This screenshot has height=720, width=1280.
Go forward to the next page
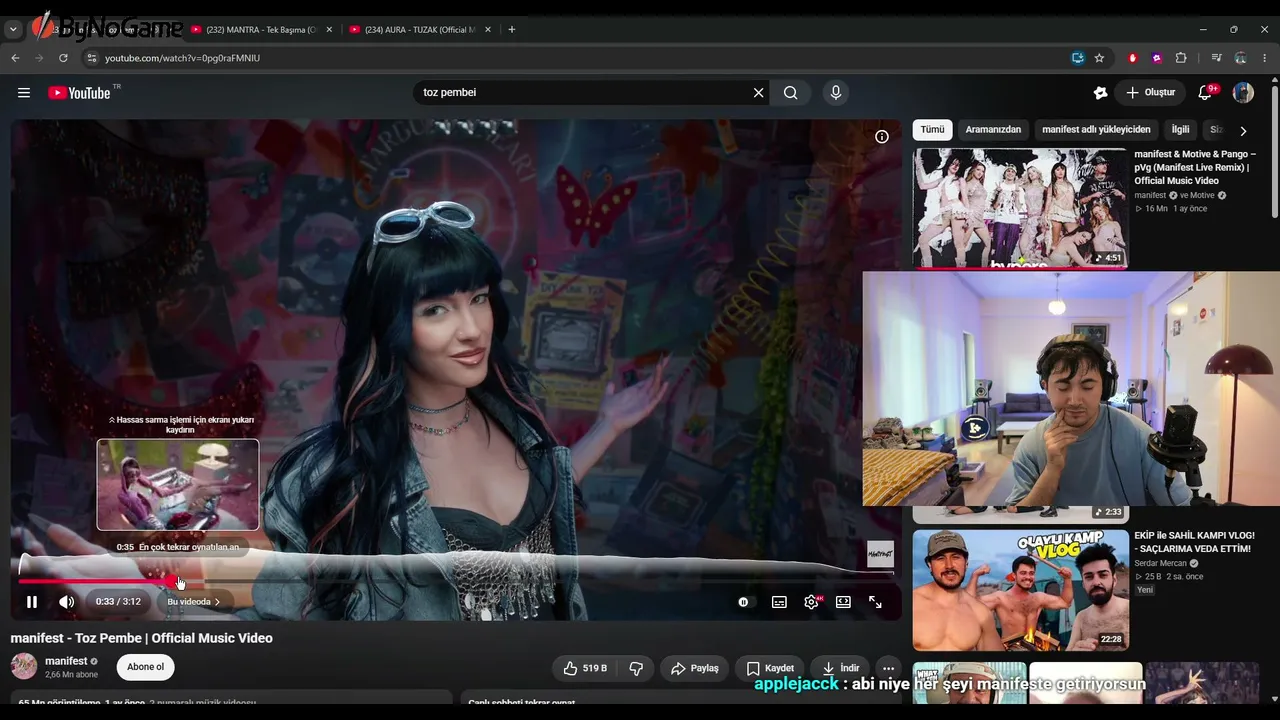39,58
